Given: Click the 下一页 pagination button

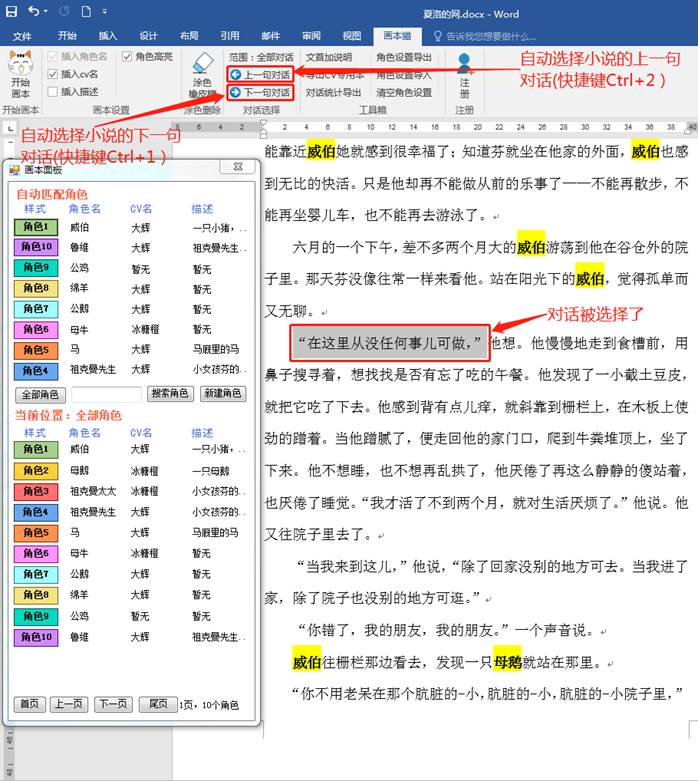Looking at the screenshot, I should 113,704.
